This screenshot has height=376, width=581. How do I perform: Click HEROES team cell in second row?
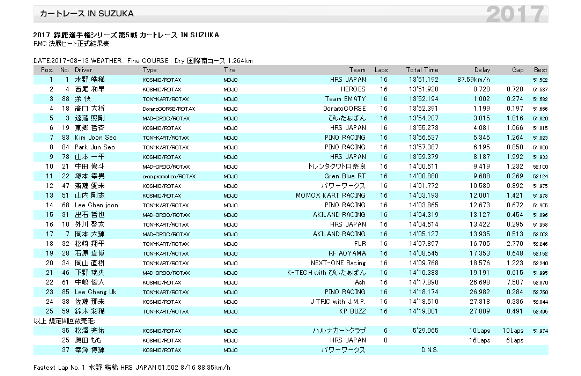pos(353,89)
